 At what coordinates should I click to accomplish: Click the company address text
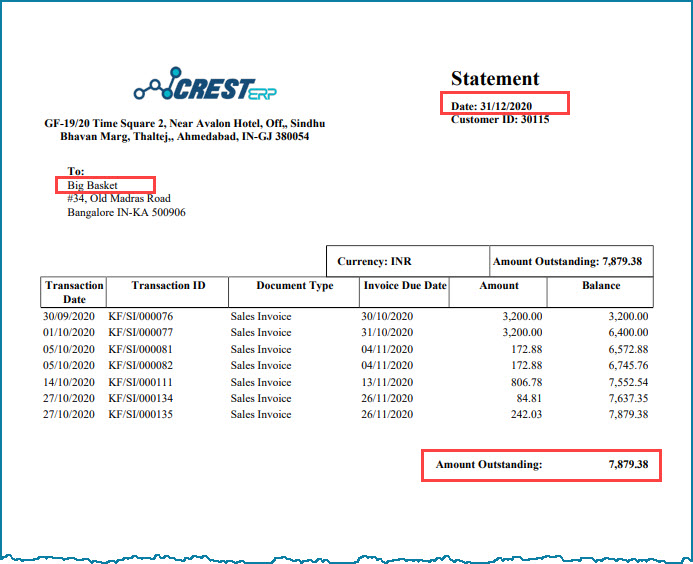point(185,130)
